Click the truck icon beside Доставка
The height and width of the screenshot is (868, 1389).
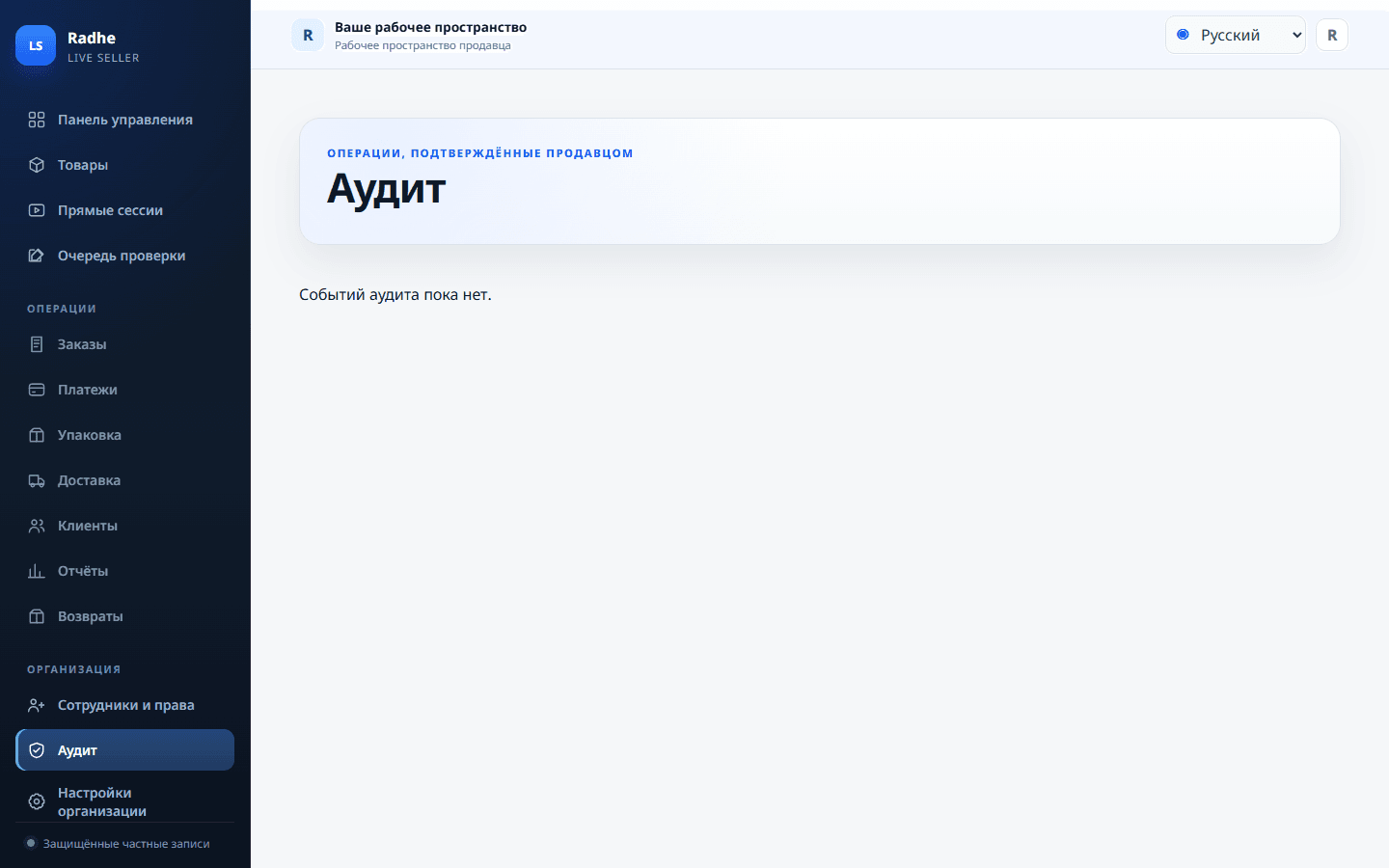coord(37,480)
